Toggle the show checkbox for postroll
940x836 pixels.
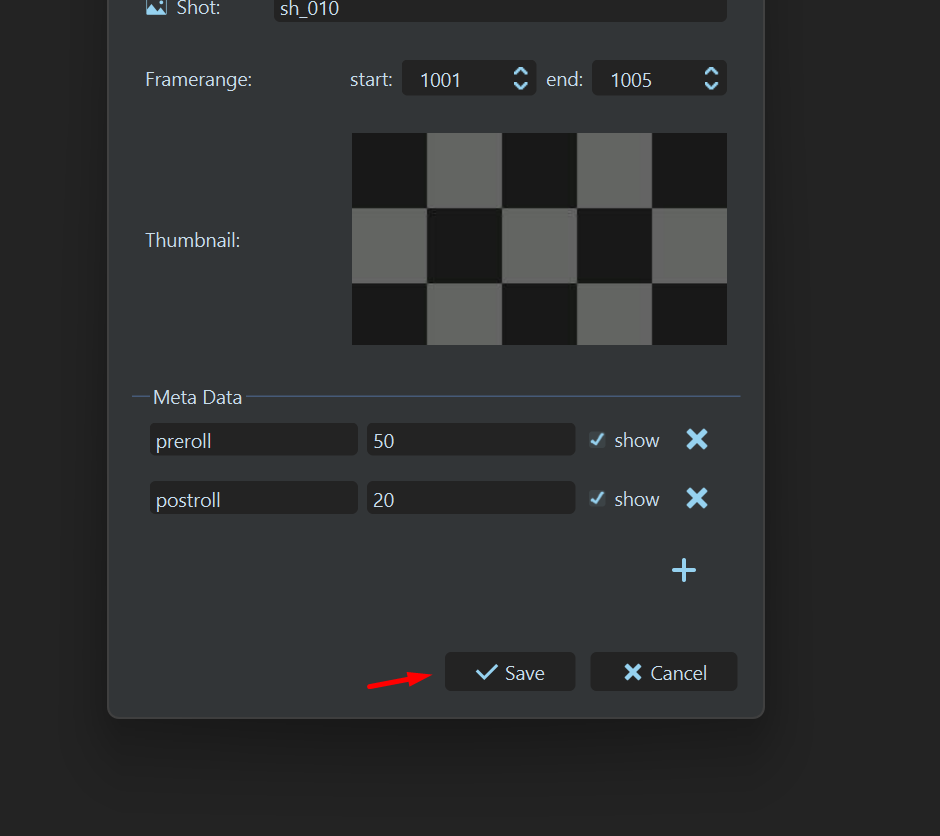tap(597, 499)
